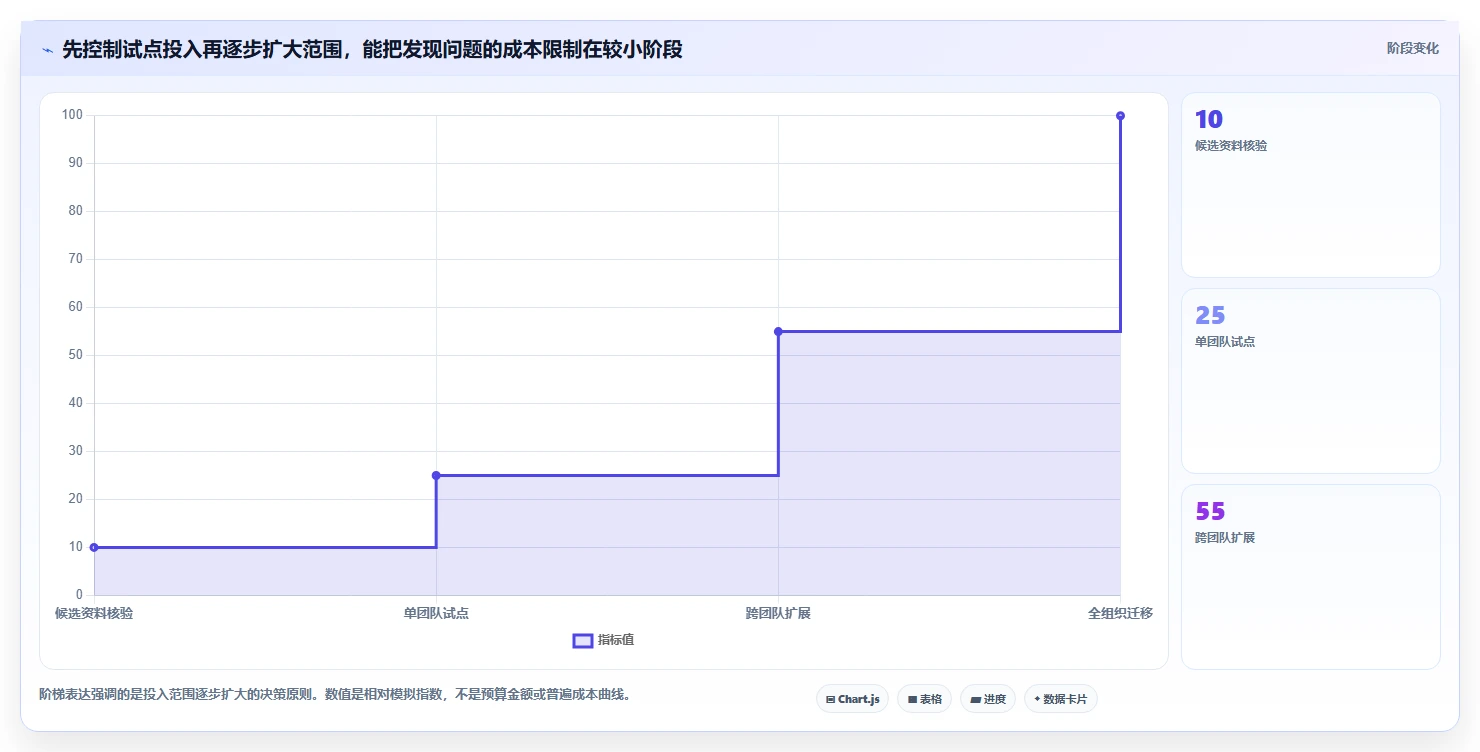Click the 表格 tag pill
The width and height of the screenshot is (1480, 752).
pyautogui.click(x=924, y=699)
